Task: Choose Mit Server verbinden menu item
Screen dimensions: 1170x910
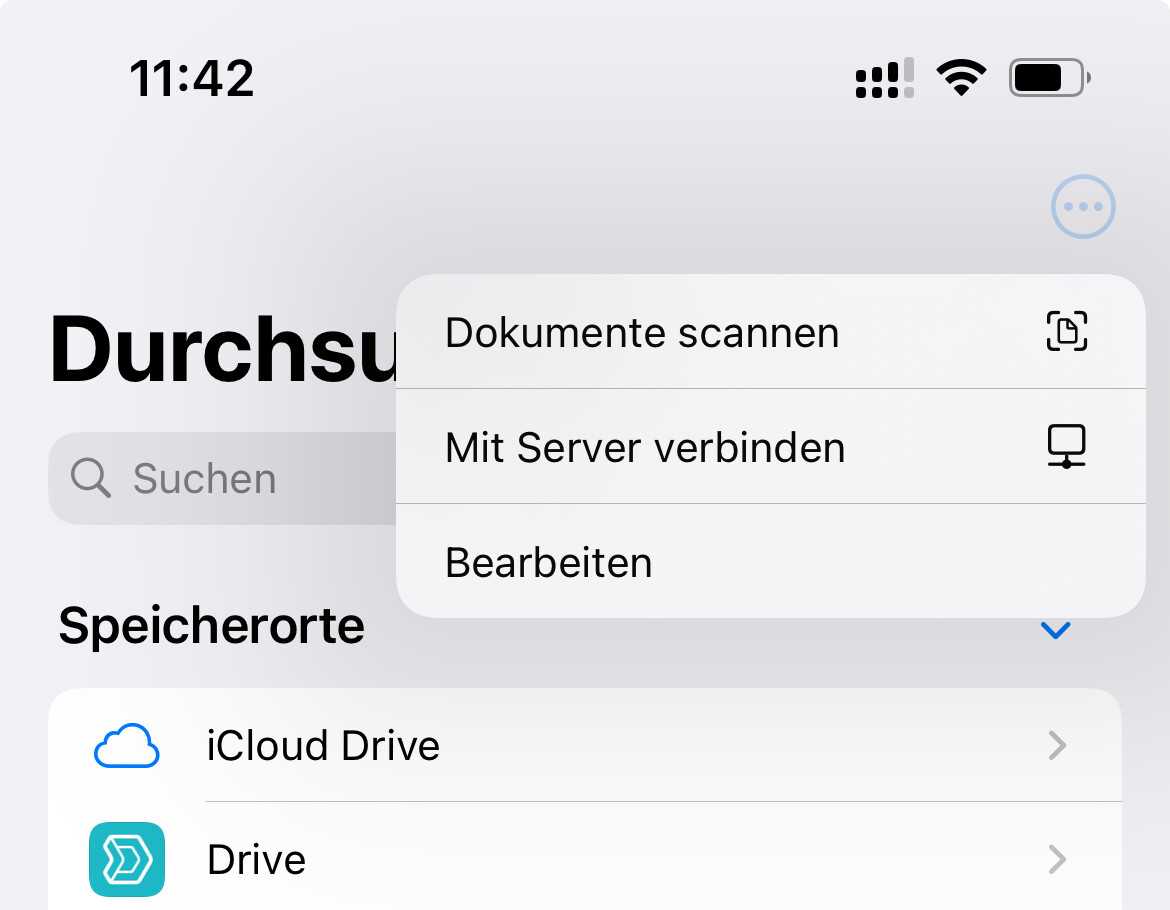Action: click(771, 447)
